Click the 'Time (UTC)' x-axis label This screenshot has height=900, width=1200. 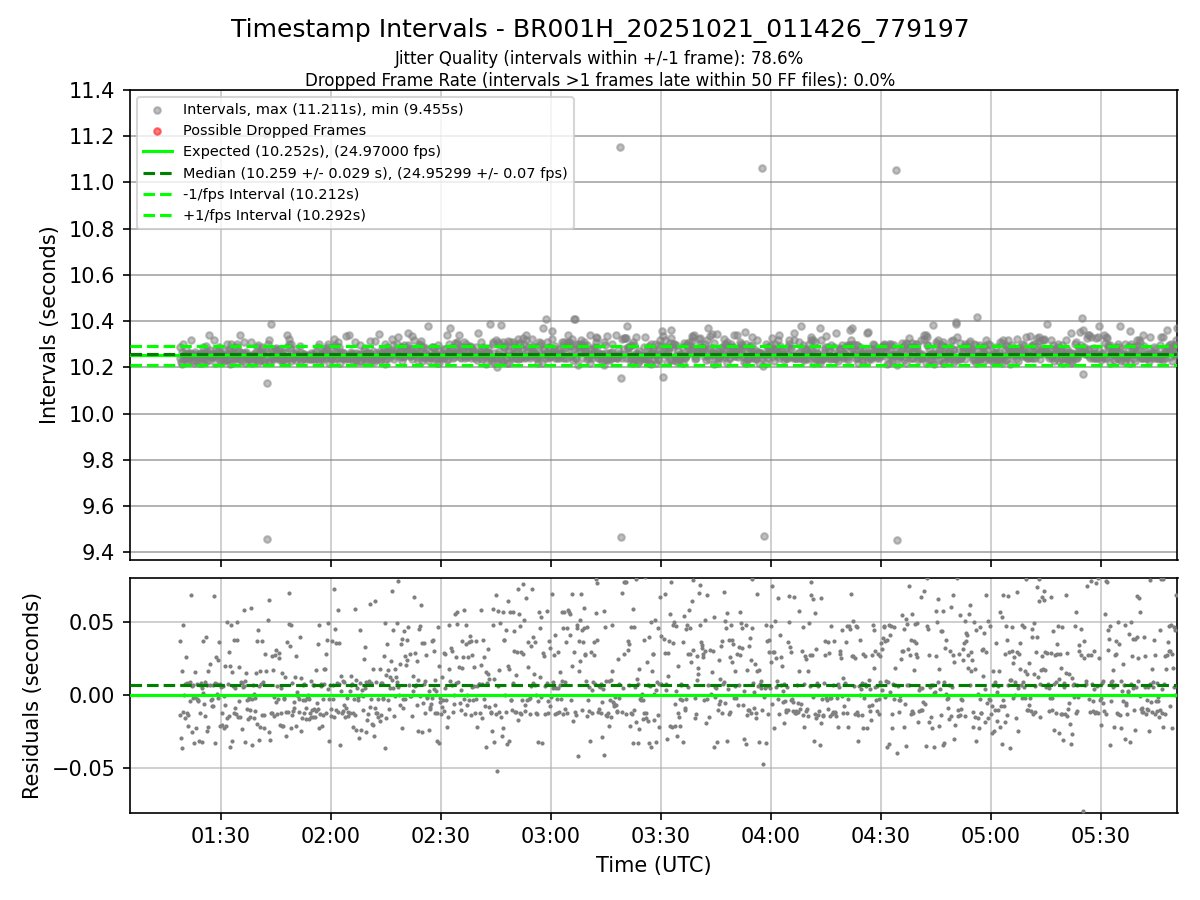pos(653,865)
